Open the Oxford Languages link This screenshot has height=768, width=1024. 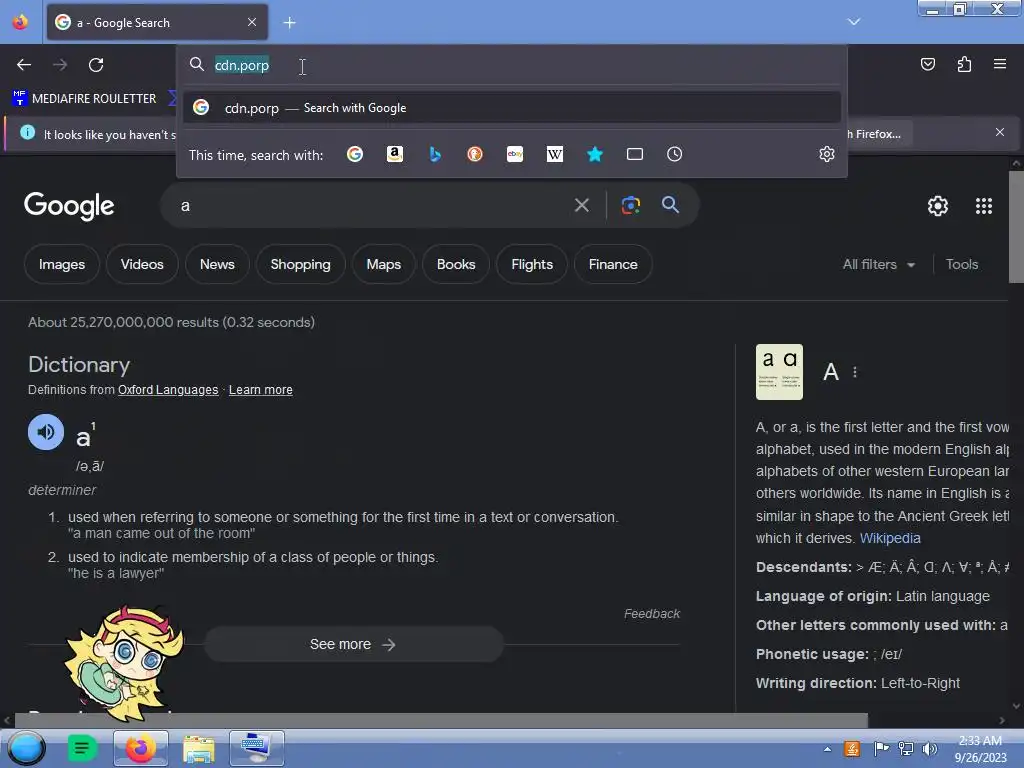[168, 390]
